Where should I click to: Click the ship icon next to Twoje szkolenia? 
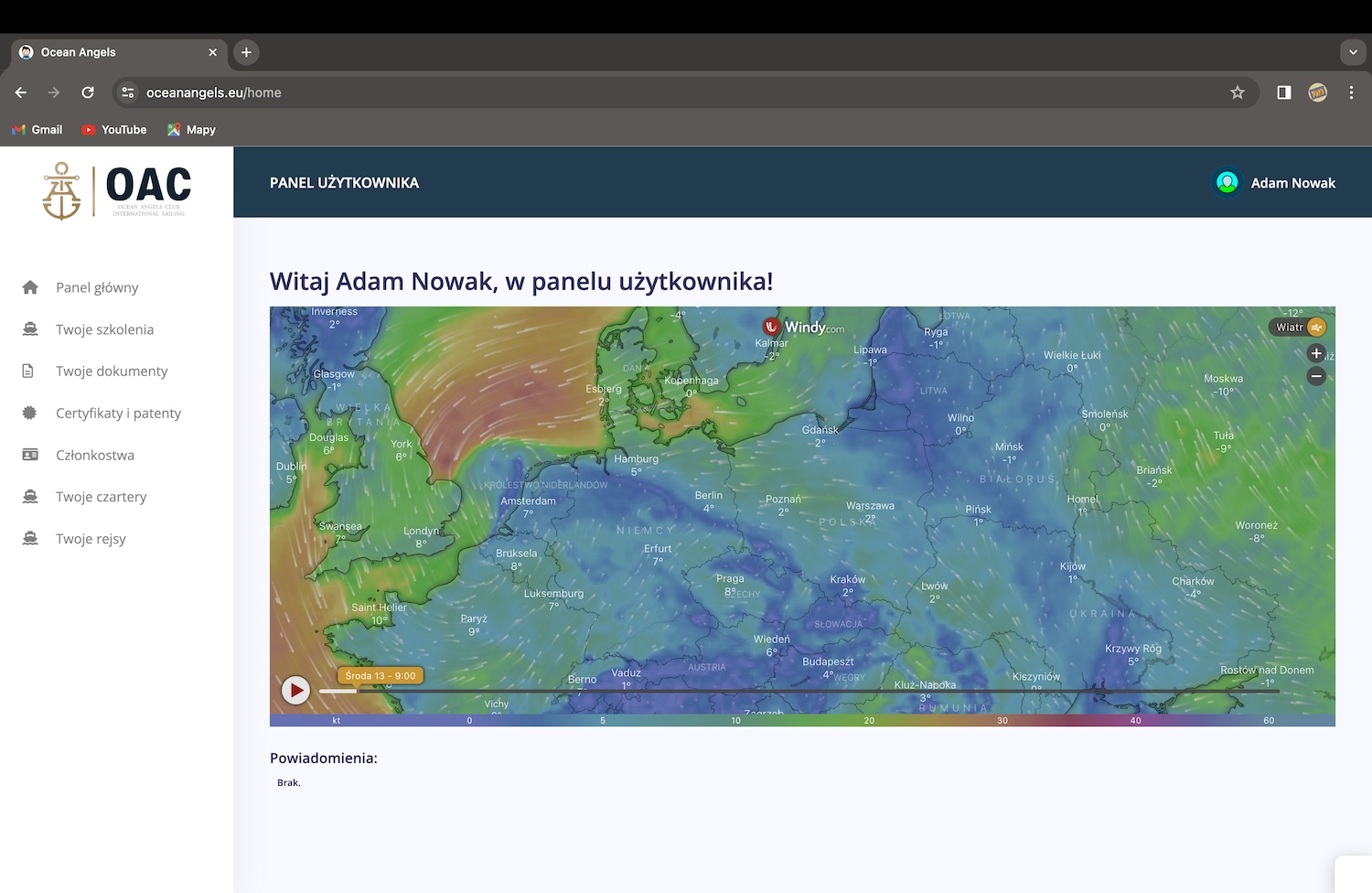(x=30, y=329)
